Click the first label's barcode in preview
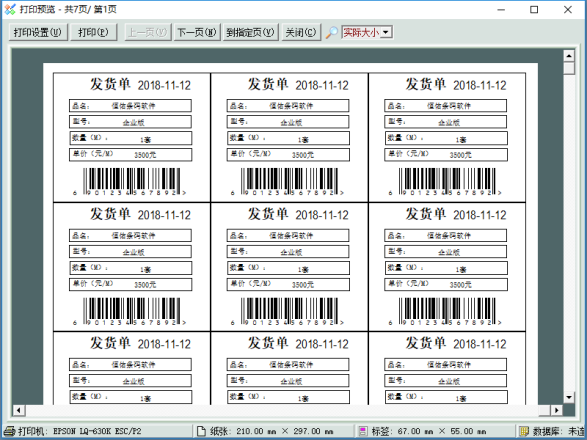The image size is (587, 440). click(130, 182)
